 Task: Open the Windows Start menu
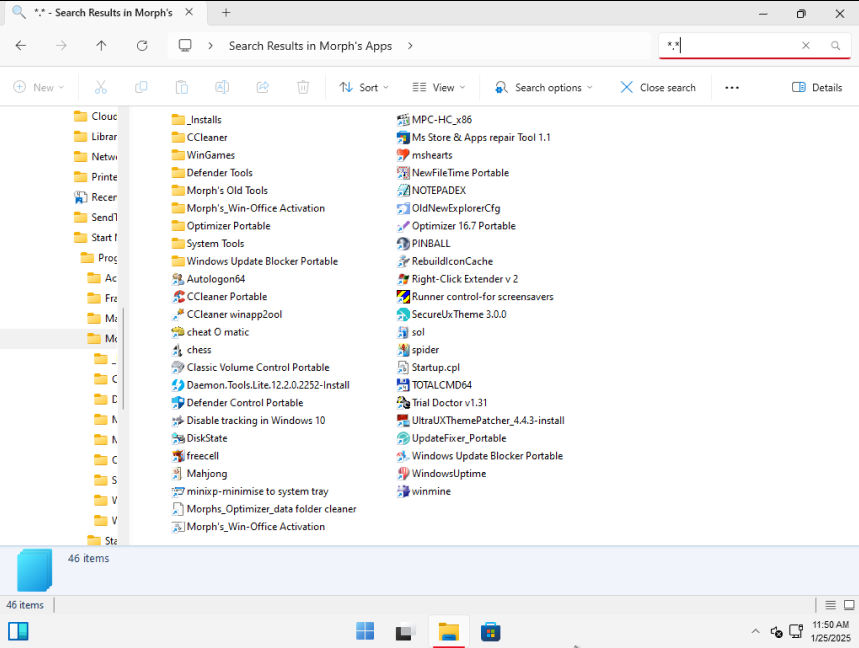point(365,632)
